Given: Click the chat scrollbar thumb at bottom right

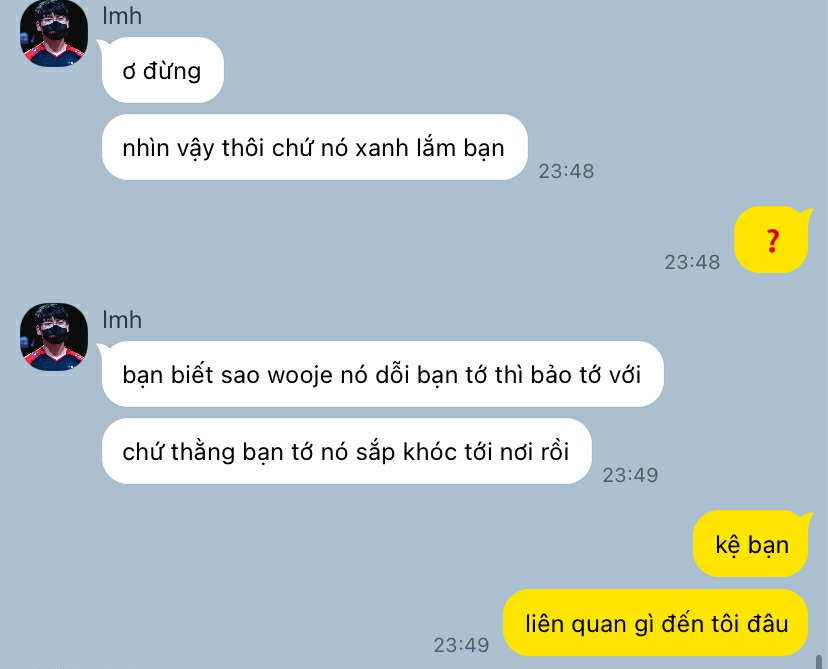Looking at the screenshot, I should (819, 662).
